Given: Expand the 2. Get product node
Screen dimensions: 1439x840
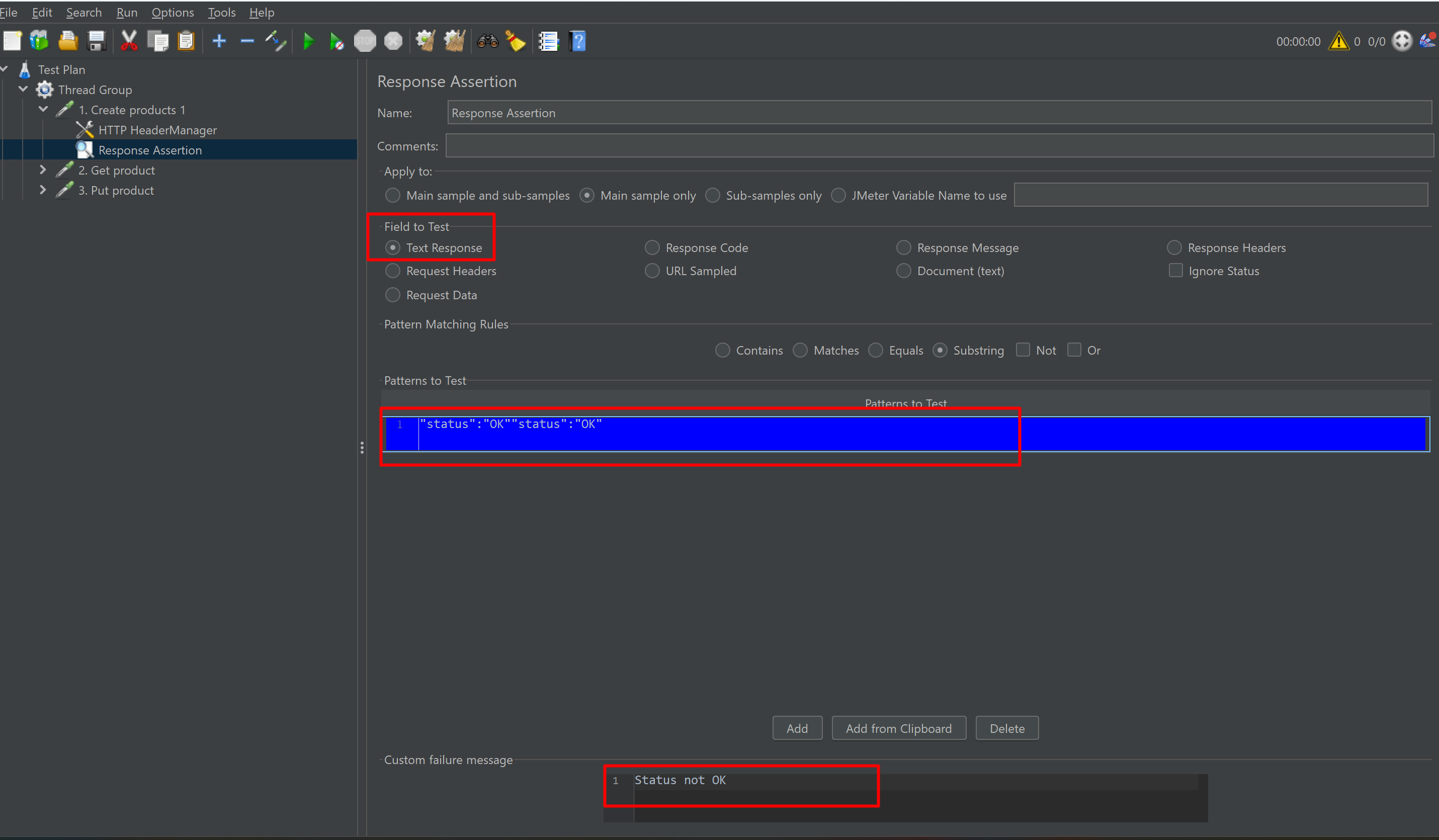Looking at the screenshot, I should (43, 170).
